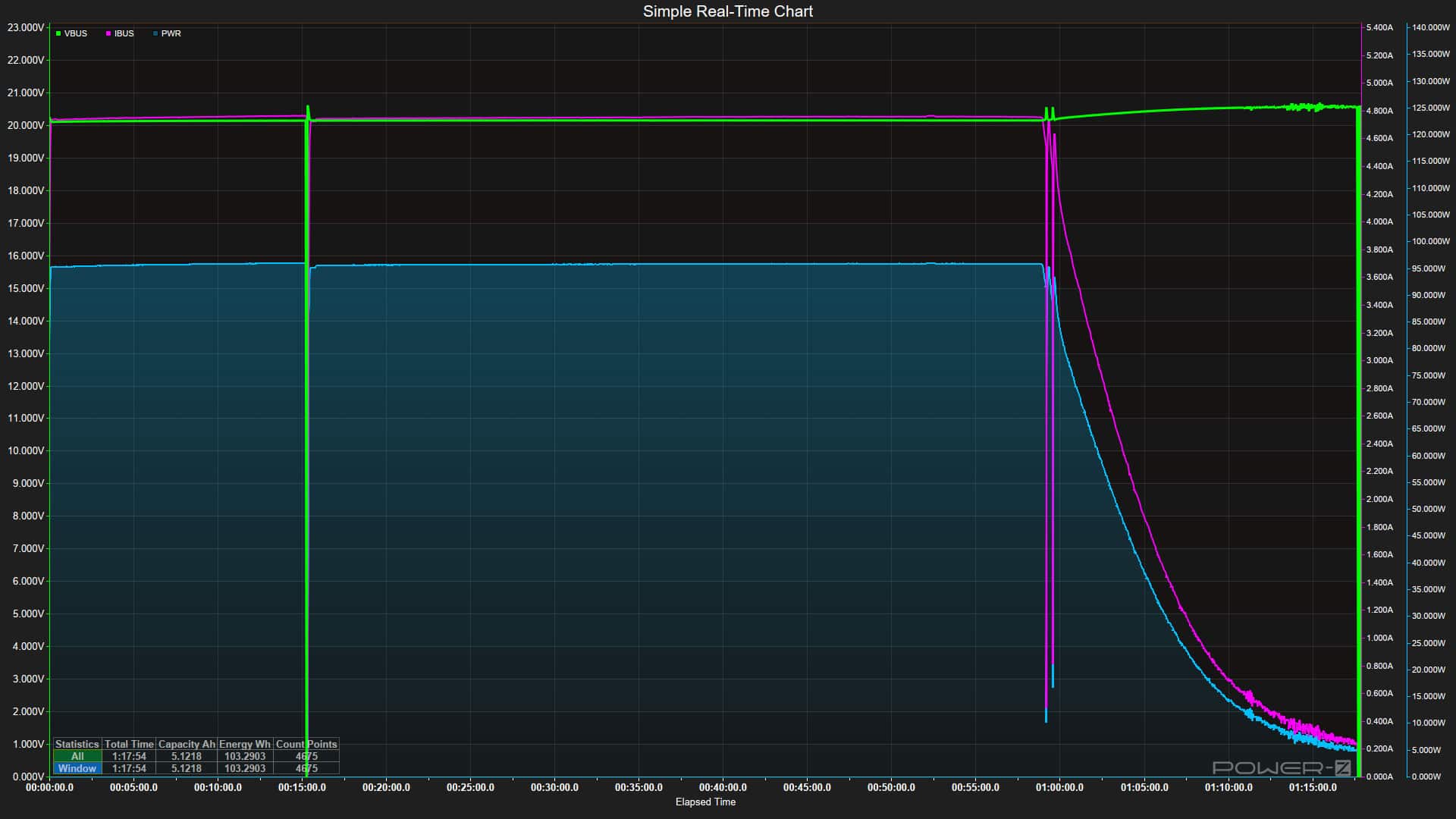Select the blue Window statistics row
This screenshot has width=1456, height=819.
pyautogui.click(x=77, y=768)
